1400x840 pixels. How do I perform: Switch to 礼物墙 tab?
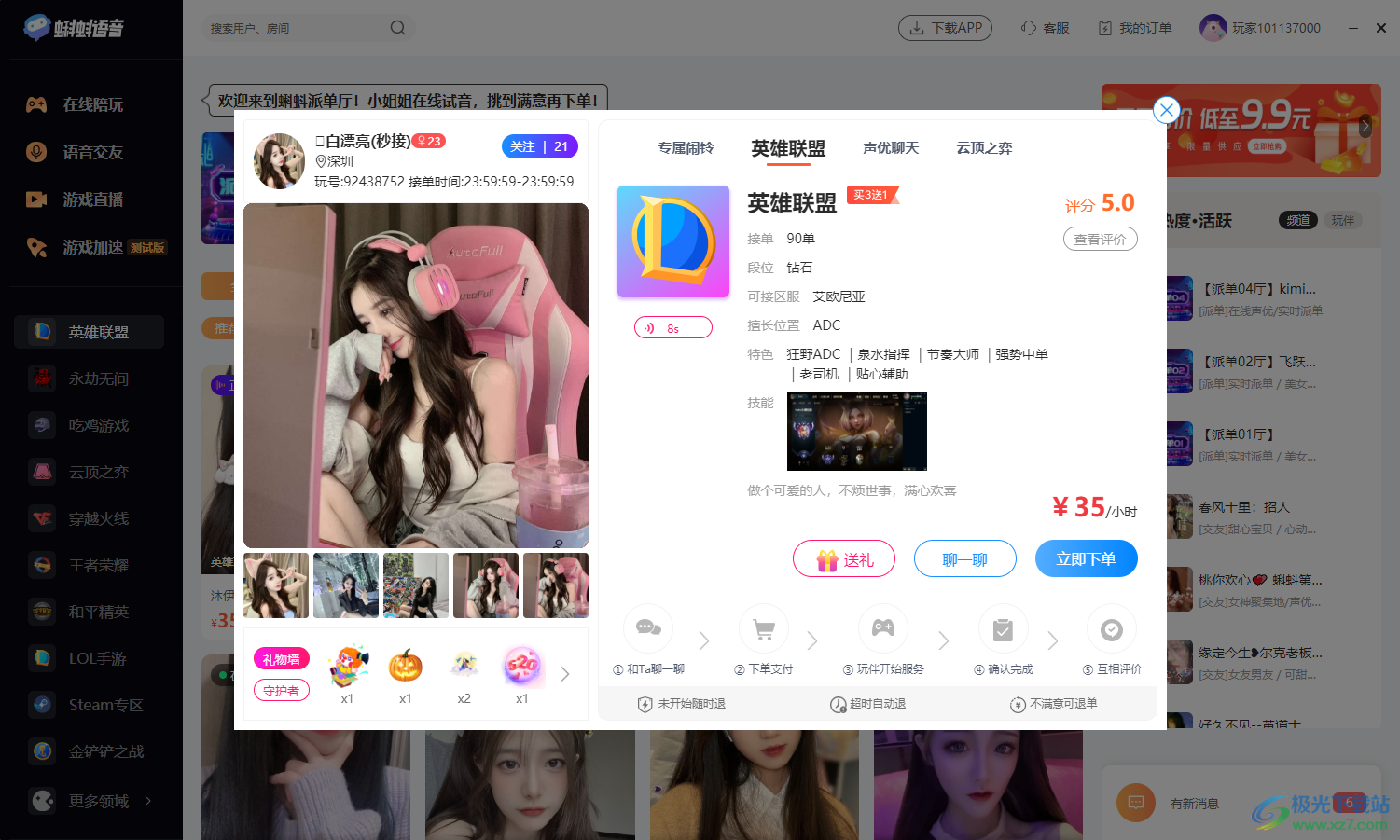281,659
